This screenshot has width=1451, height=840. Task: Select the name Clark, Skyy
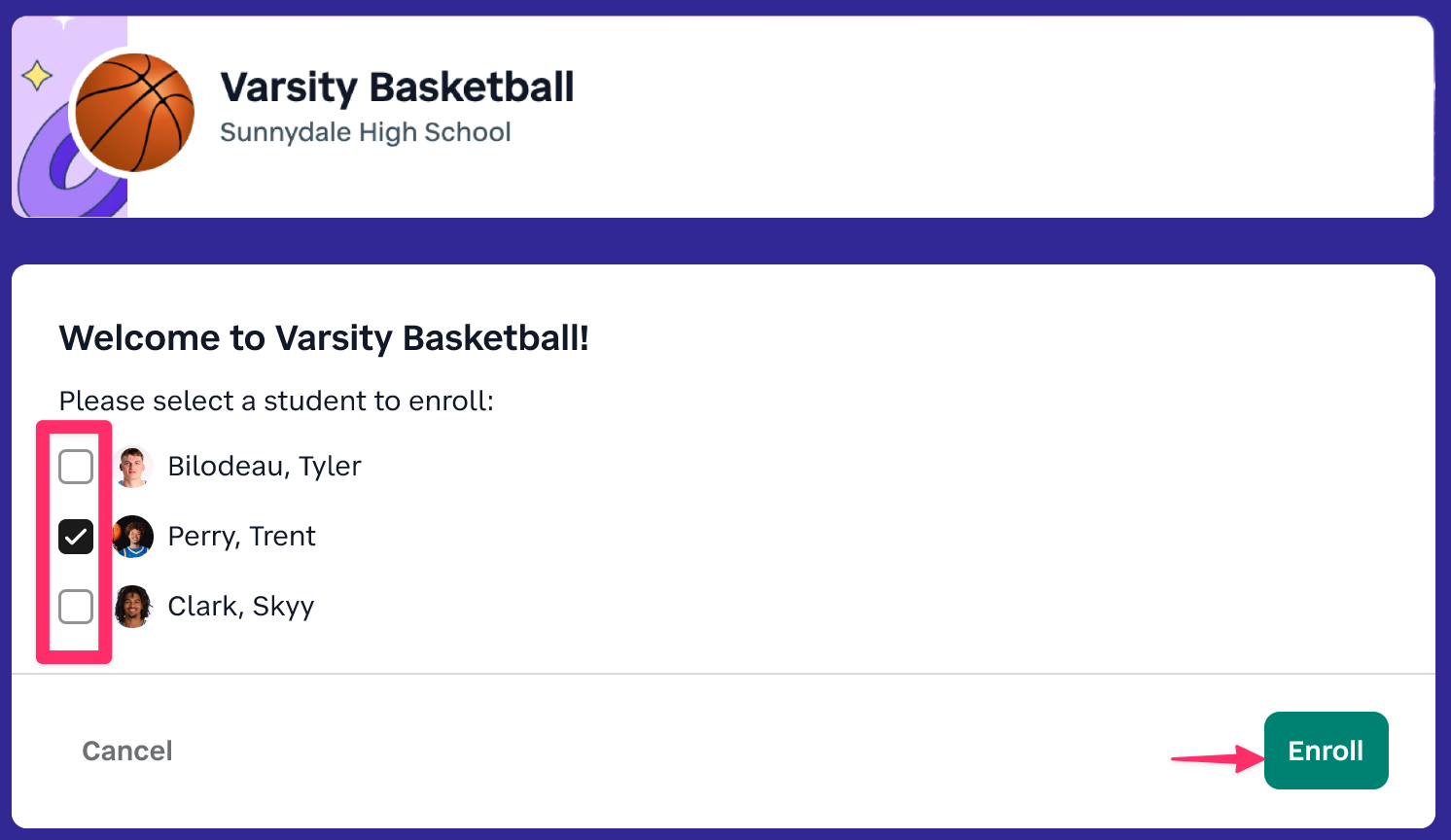pyautogui.click(x=241, y=607)
